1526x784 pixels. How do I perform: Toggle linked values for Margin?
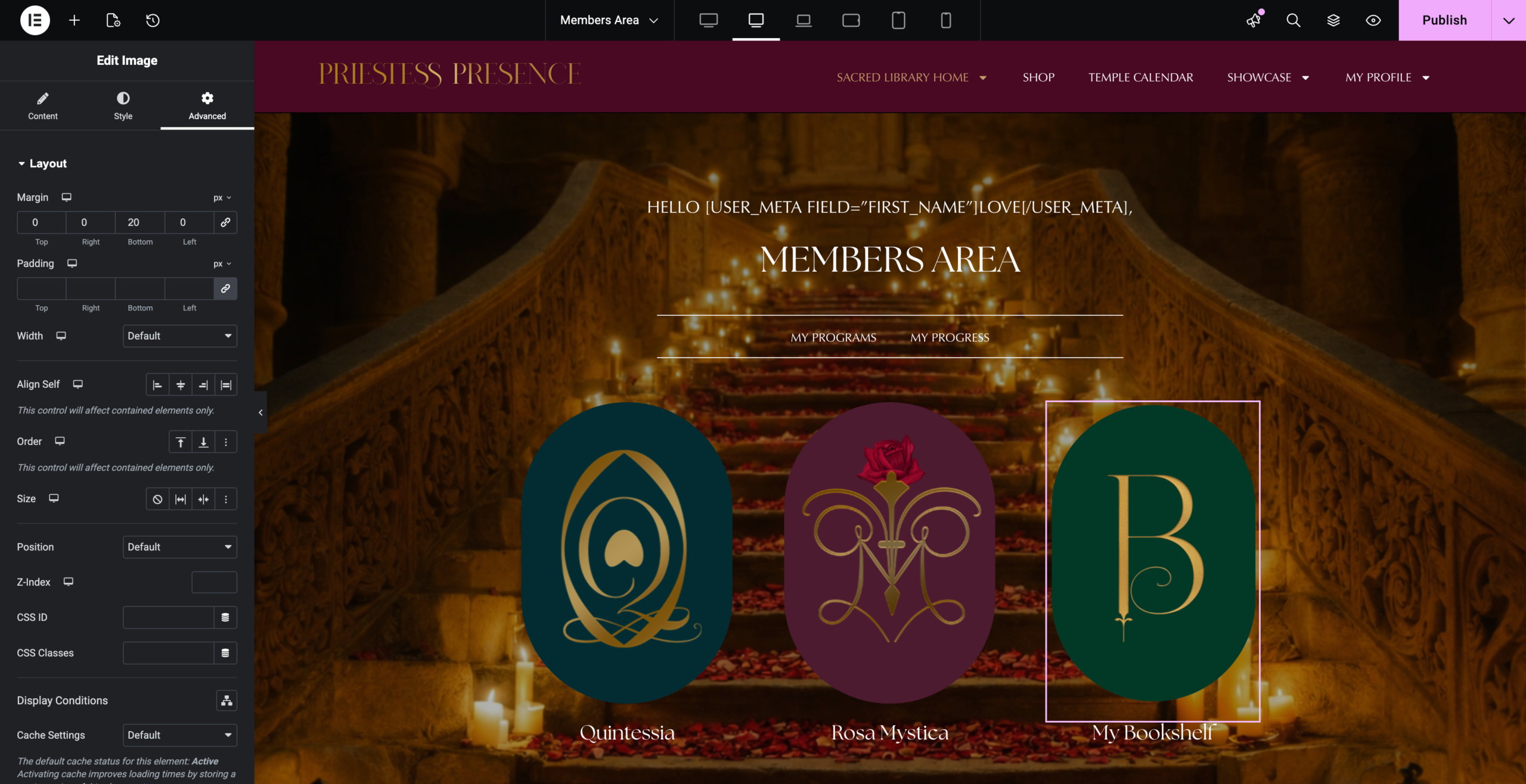tap(225, 222)
